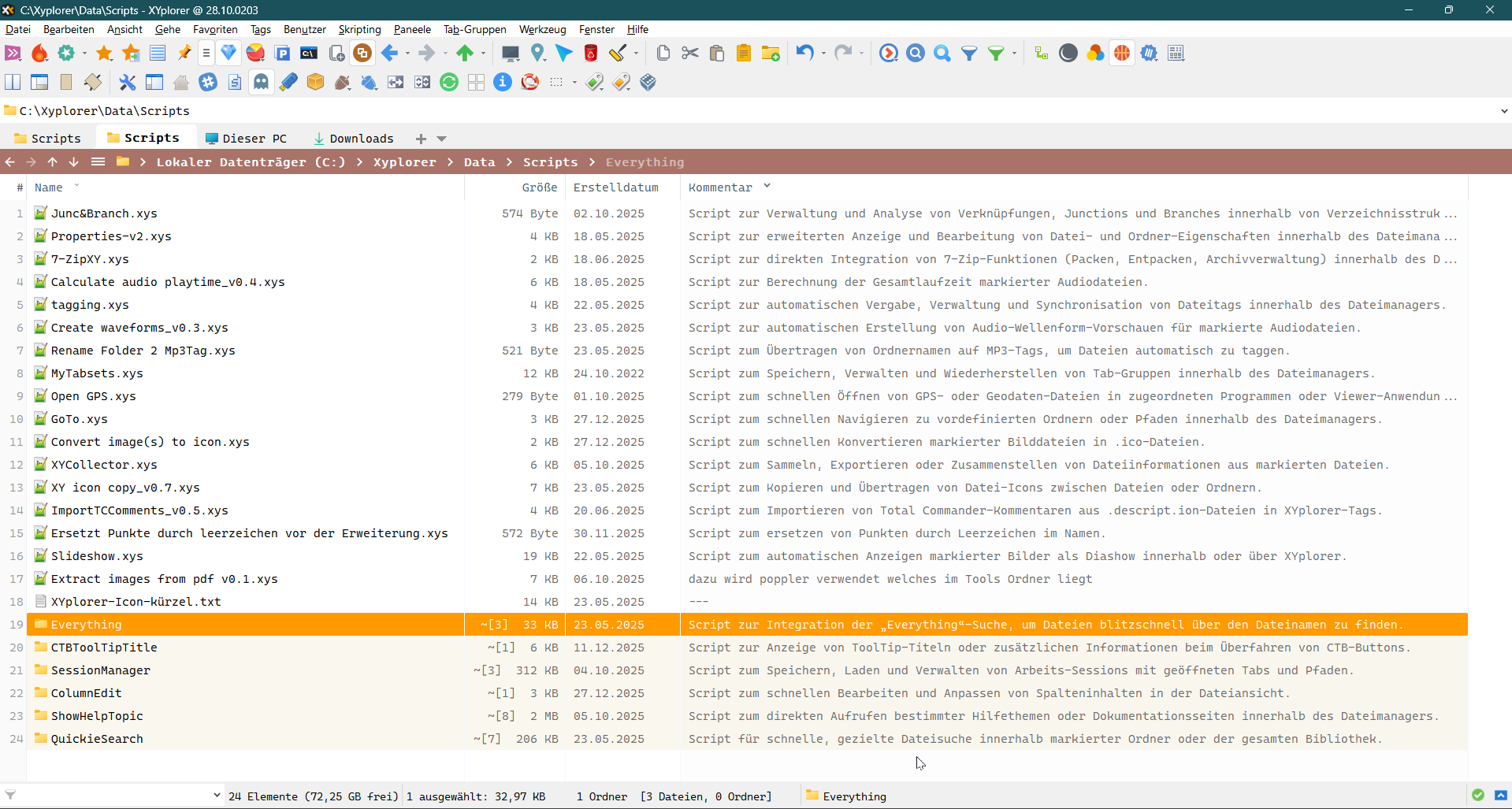This screenshot has width=1512, height=809.
Task: Select the SessionManager folder row
Action: tap(101, 670)
